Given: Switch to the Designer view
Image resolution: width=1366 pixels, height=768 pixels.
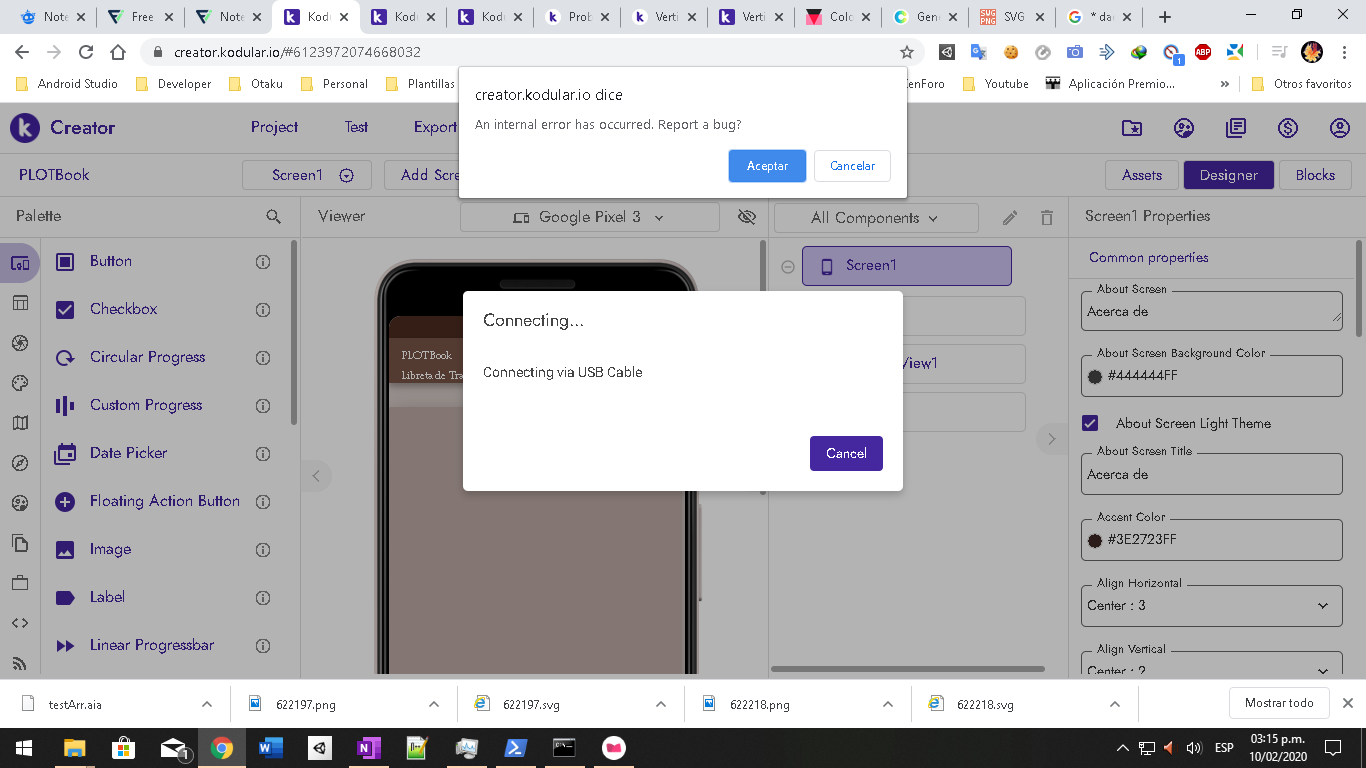Looking at the screenshot, I should [x=1229, y=175].
